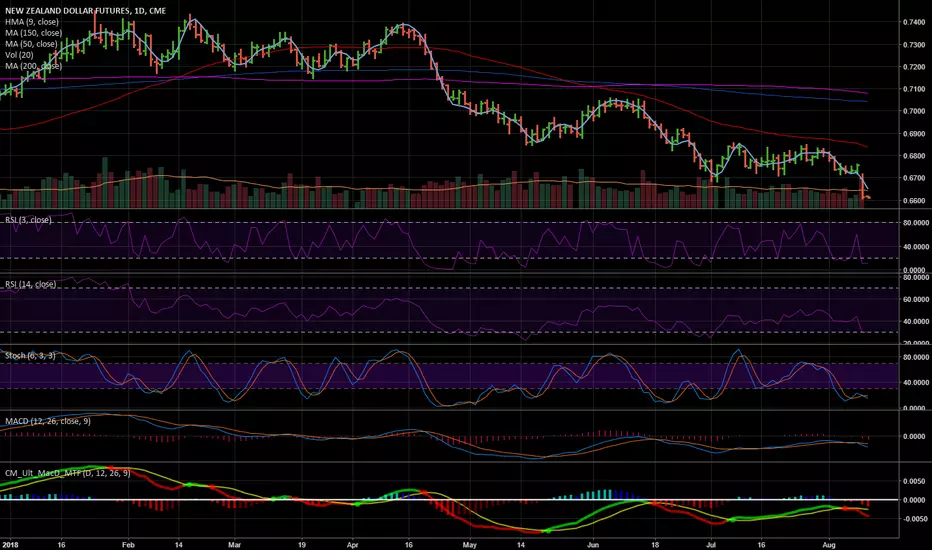The width and height of the screenshot is (932, 550).
Task: Select the MA (200, close) indicator legend
Action: [33, 66]
